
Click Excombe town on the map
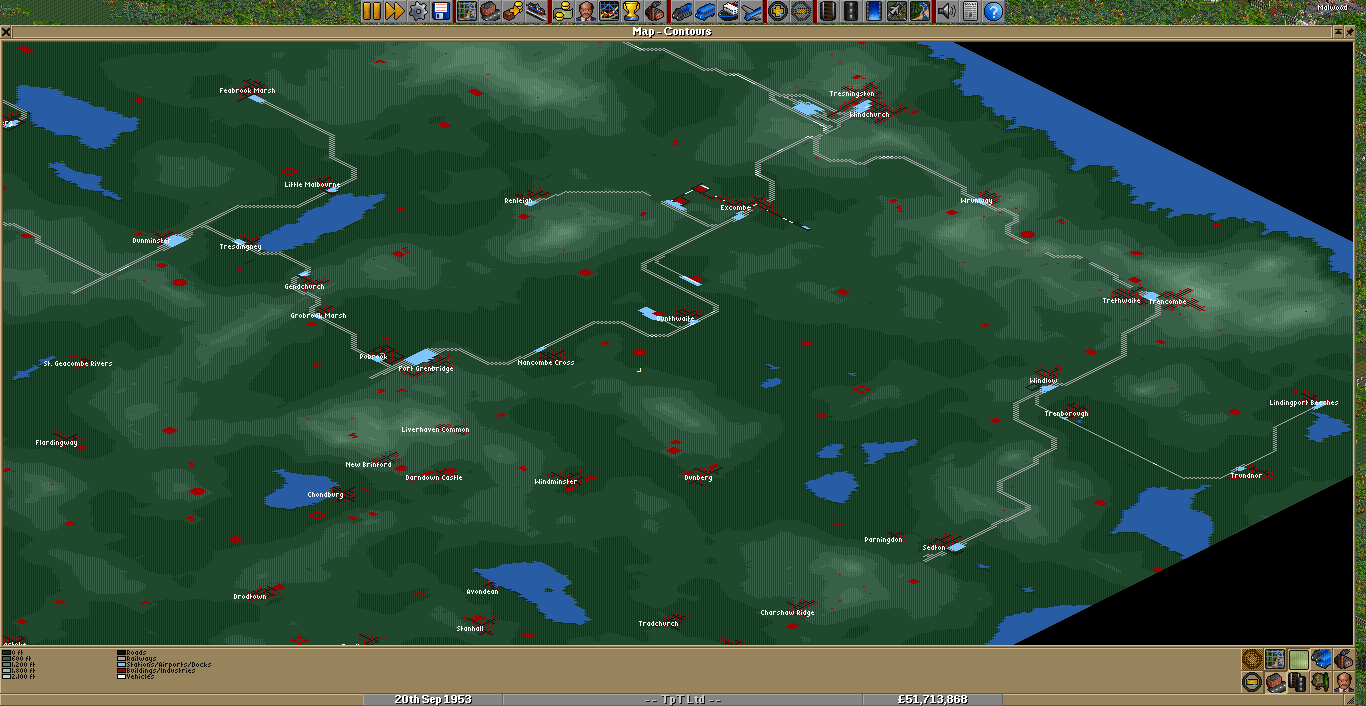(735, 208)
